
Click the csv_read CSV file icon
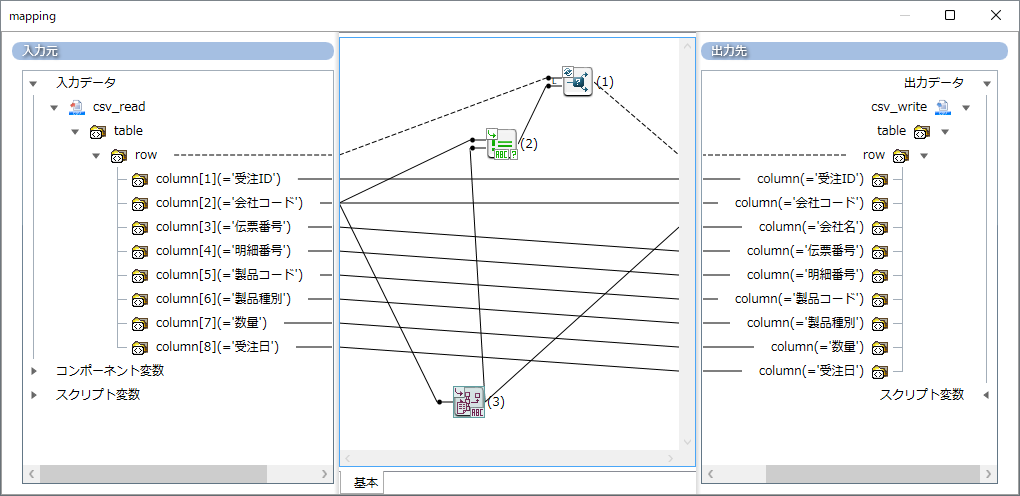pos(77,107)
